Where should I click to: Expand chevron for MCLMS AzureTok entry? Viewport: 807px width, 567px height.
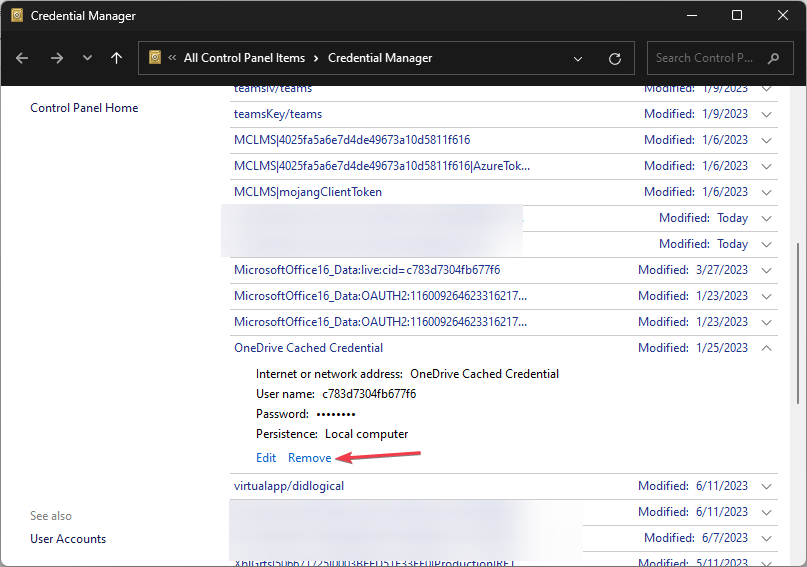(x=766, y=166)
